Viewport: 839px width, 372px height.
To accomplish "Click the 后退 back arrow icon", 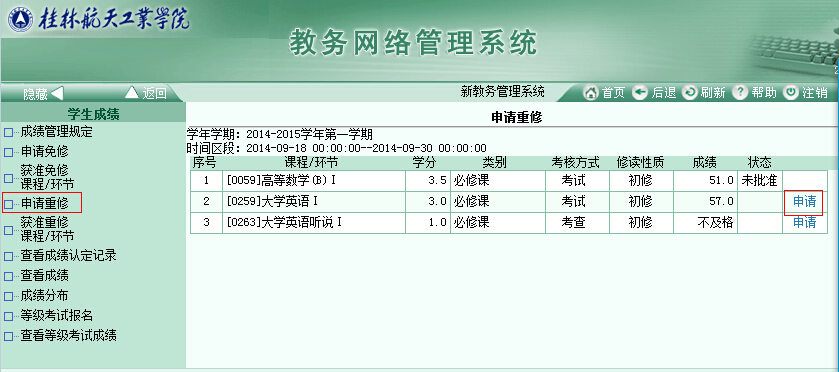I will tap(640, 93).
